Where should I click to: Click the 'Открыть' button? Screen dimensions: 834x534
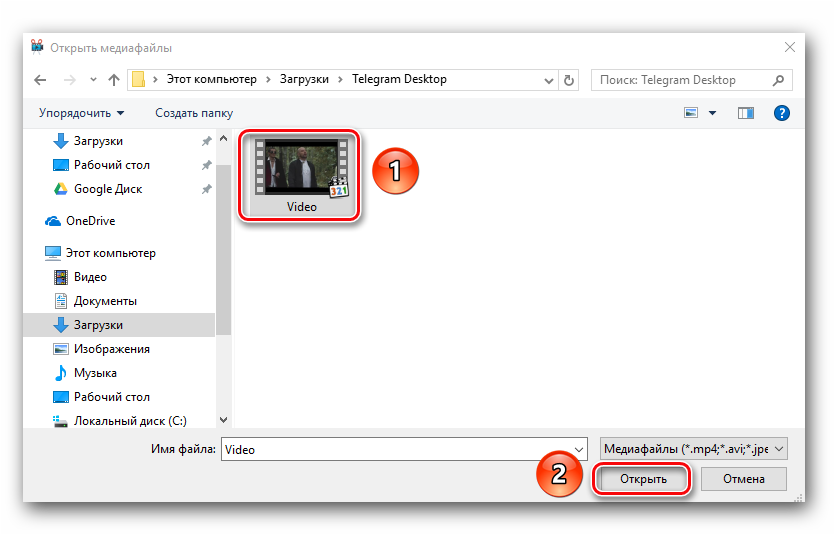[x=643, y=479]
